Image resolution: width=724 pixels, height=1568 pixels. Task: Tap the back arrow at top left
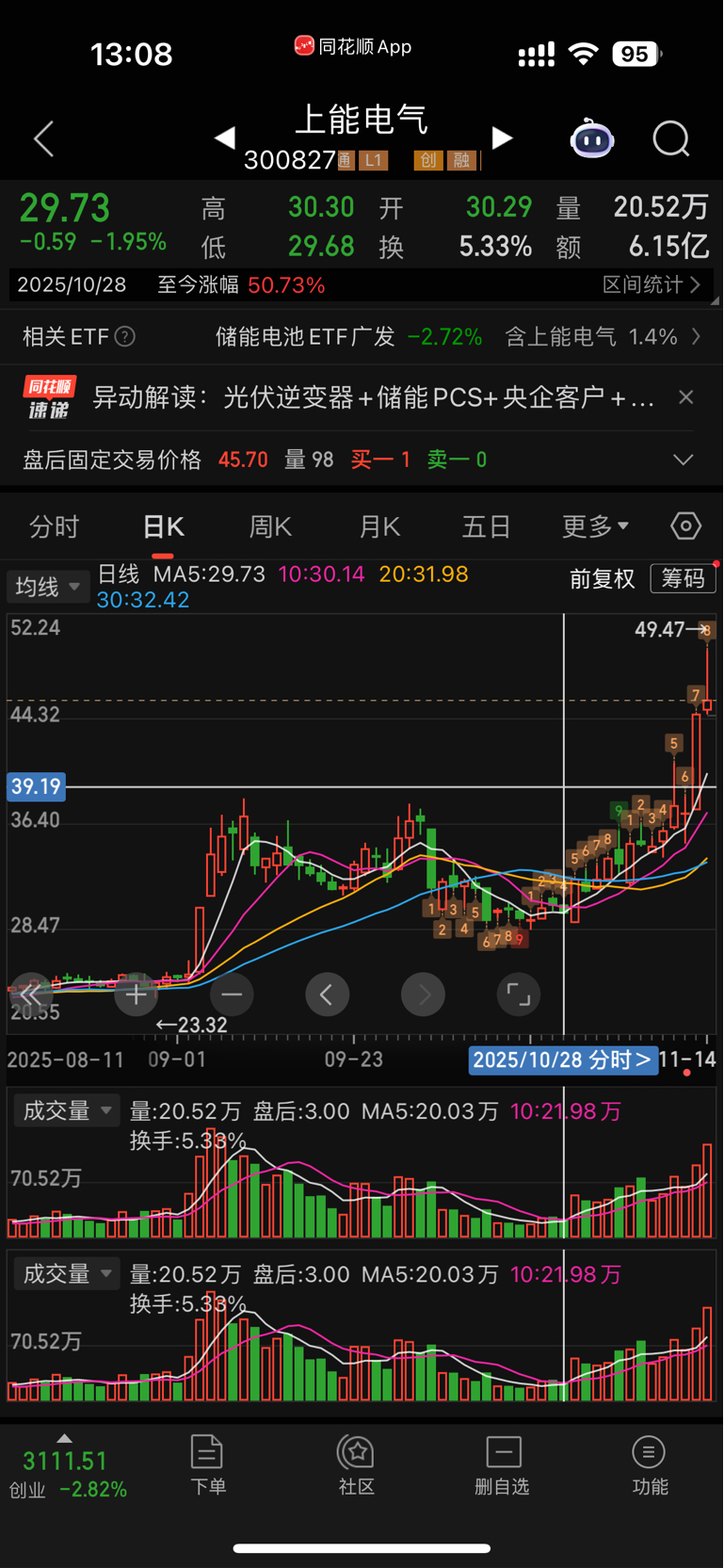44,139
